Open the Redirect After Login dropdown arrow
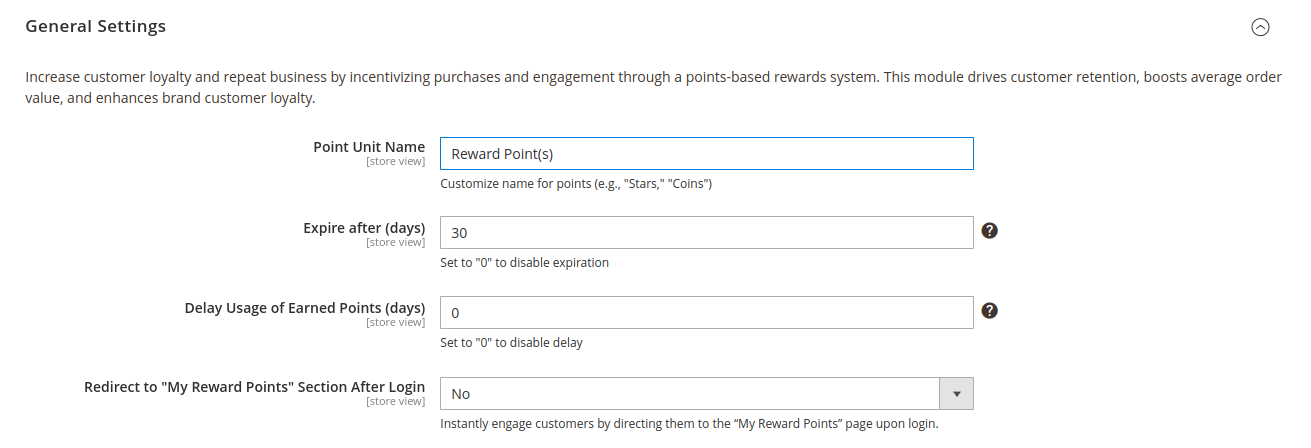 pyautogui.click(x=957, y=394)
